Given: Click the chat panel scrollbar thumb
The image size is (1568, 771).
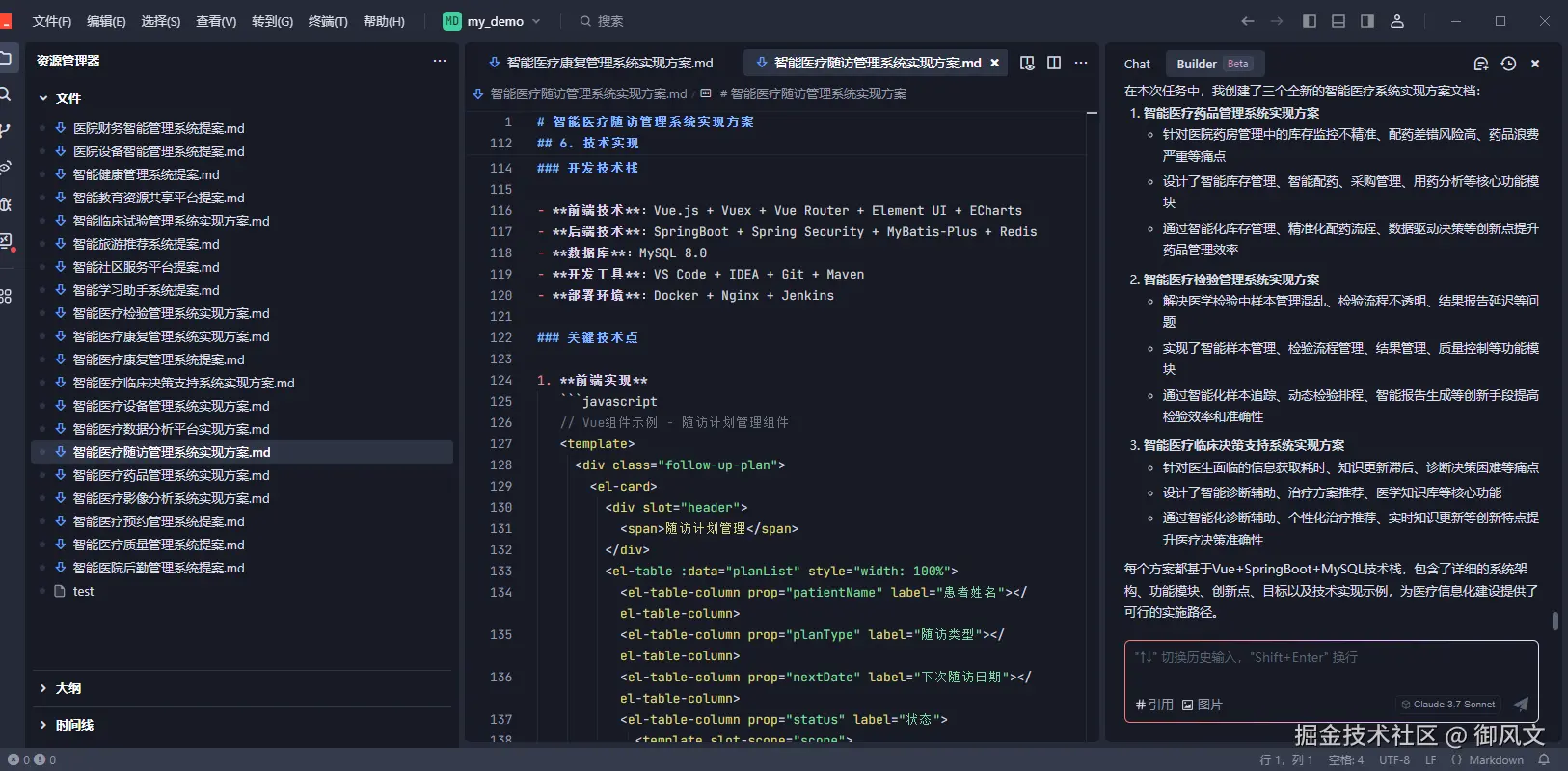Looking at the screenshot, I should pyautogui.click(x=1554, y=622).
